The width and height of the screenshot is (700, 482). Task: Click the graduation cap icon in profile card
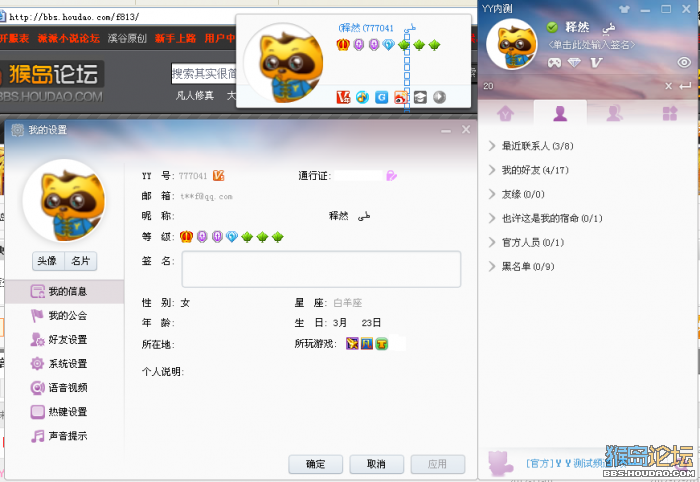pyautogui.click(x=420, y=97)
